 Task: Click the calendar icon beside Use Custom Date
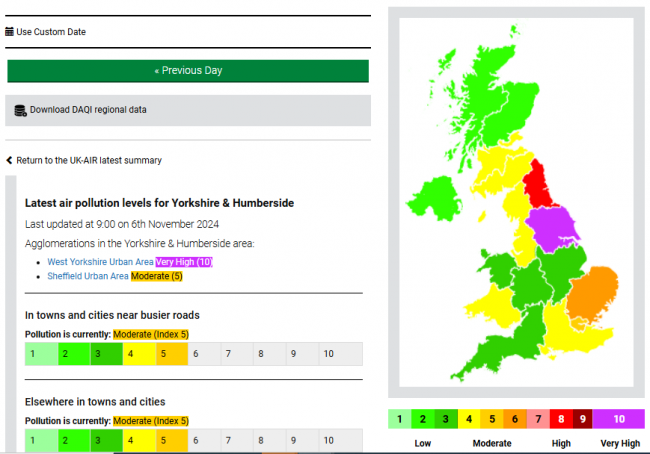pos(10,32)
